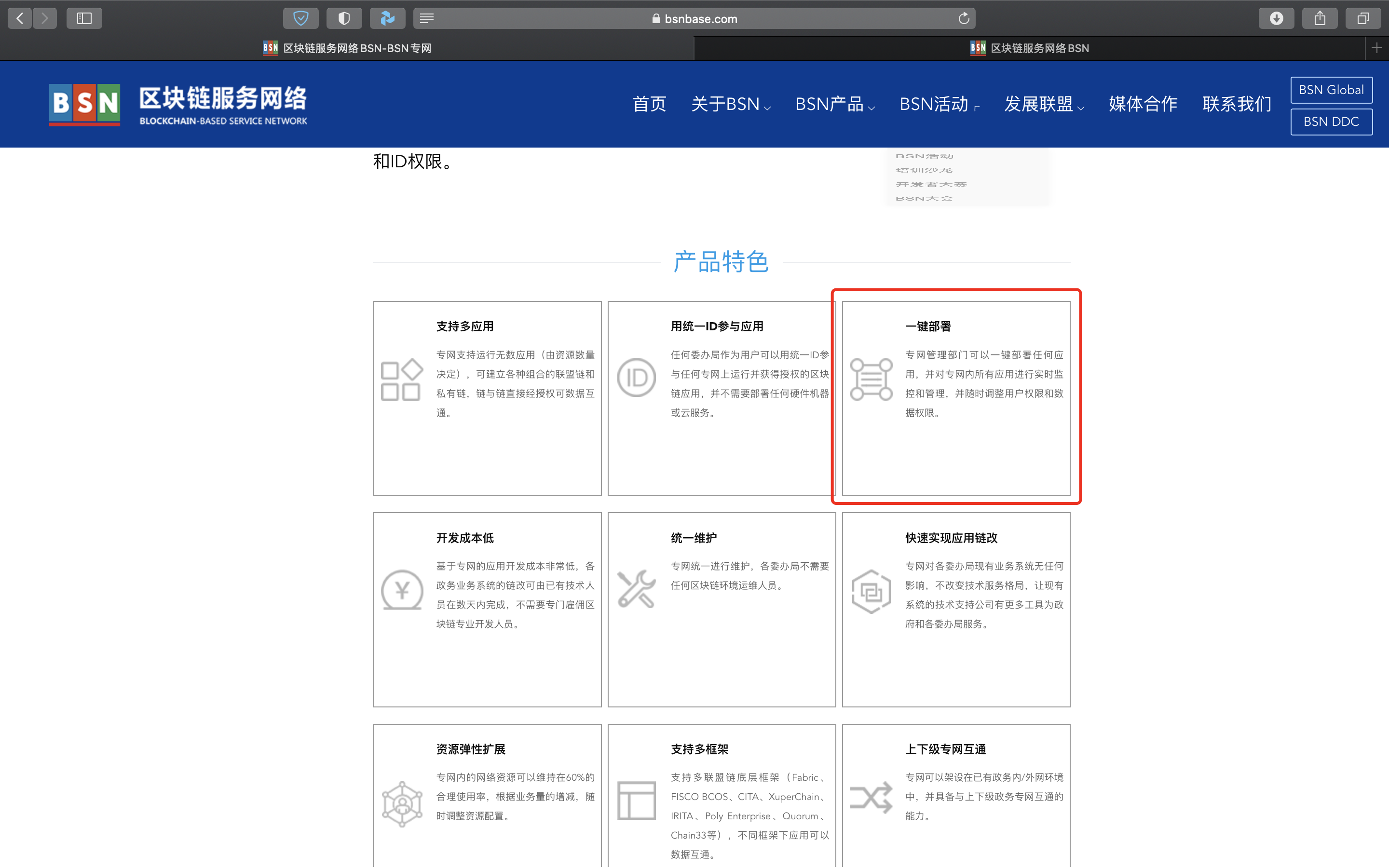Expand the 发展联盟 dropdown
This screenshot has width=1389, height=868.
point(1044,104)
